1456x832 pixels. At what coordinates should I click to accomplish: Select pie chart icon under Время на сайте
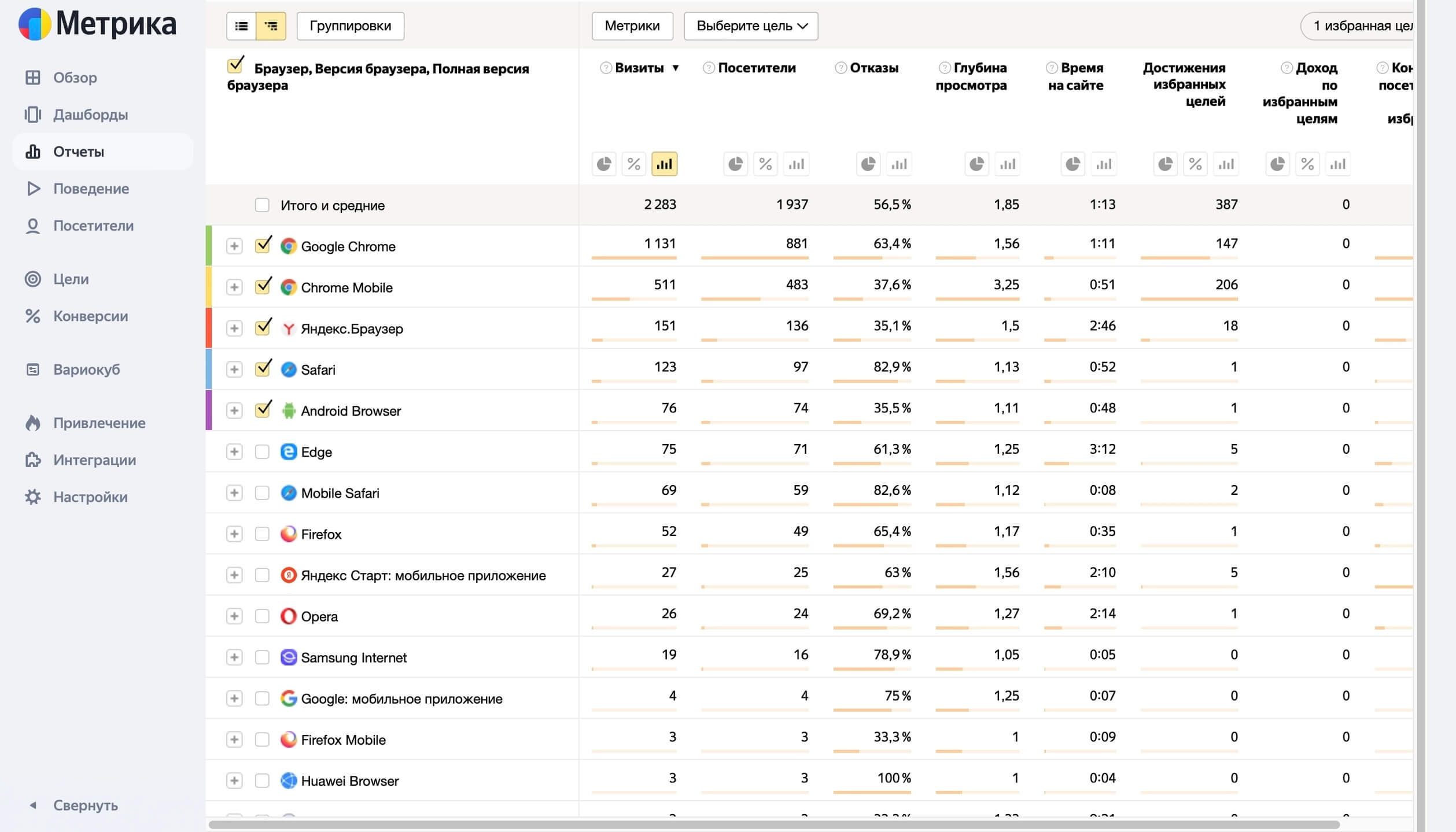coord(1073,164)
